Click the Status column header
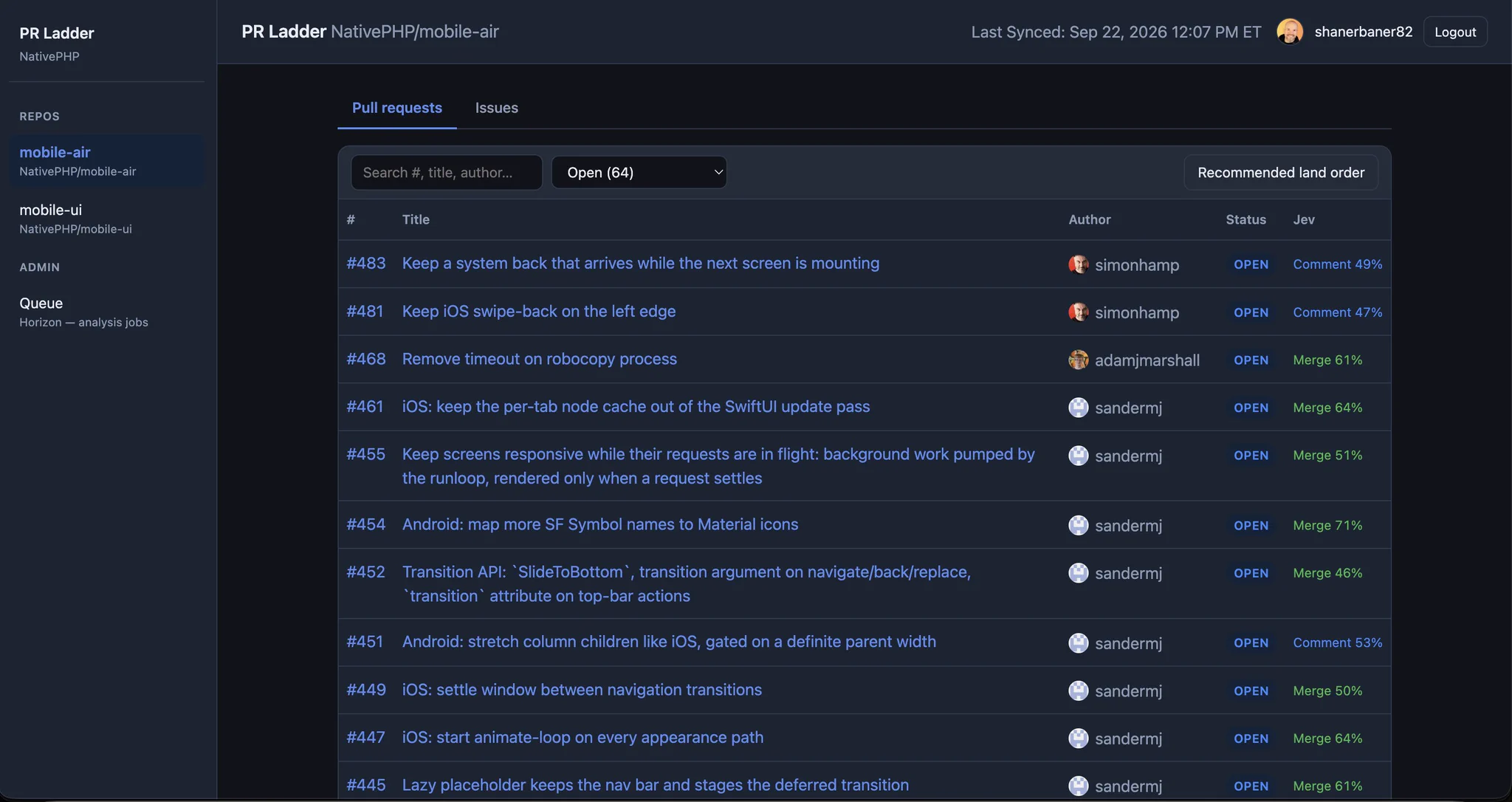Screen dimensions: 1512x802 click(1246, 219)
